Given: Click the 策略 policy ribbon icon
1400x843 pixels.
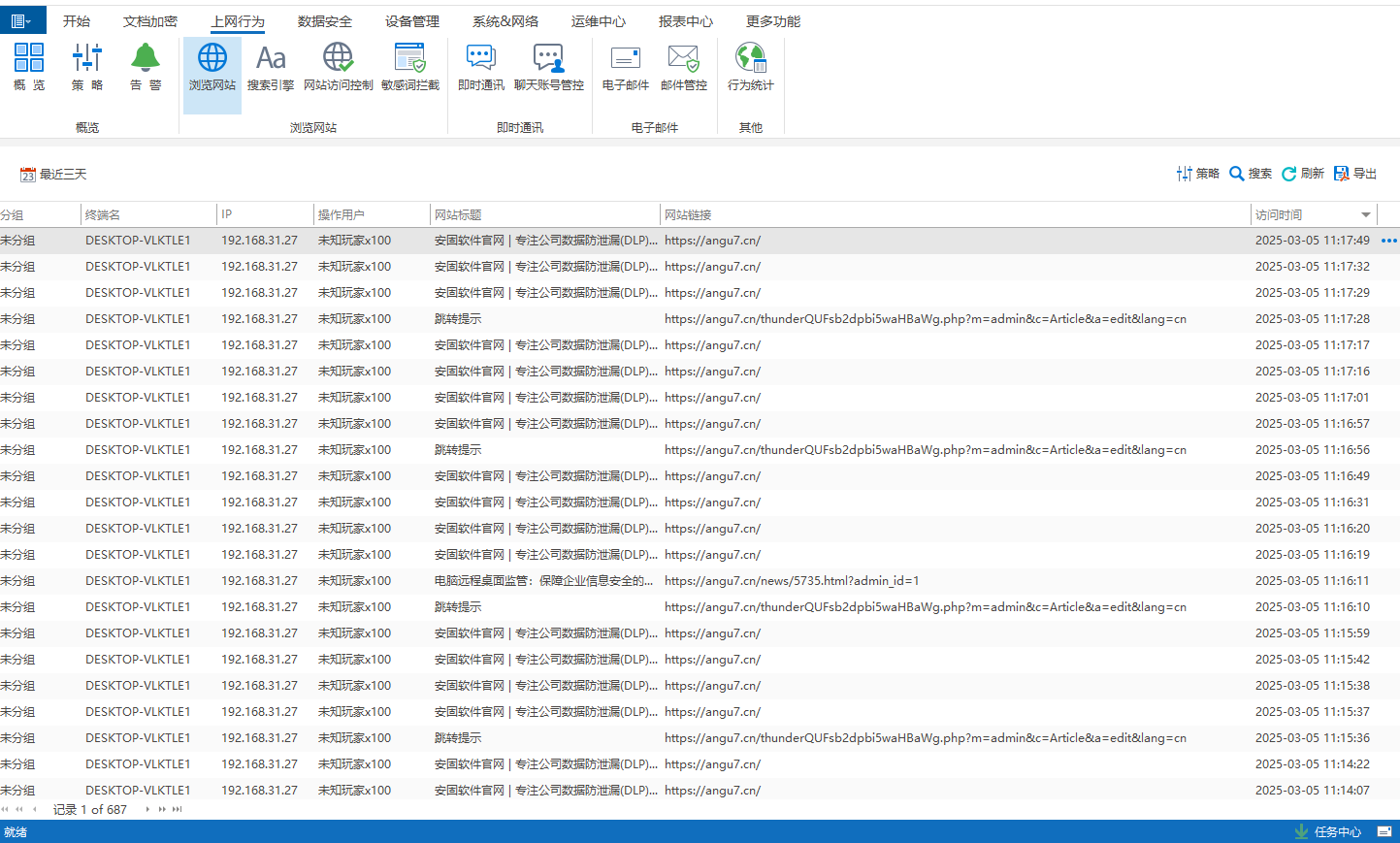Looking at the screenshot, I should (x=87, y=67).
